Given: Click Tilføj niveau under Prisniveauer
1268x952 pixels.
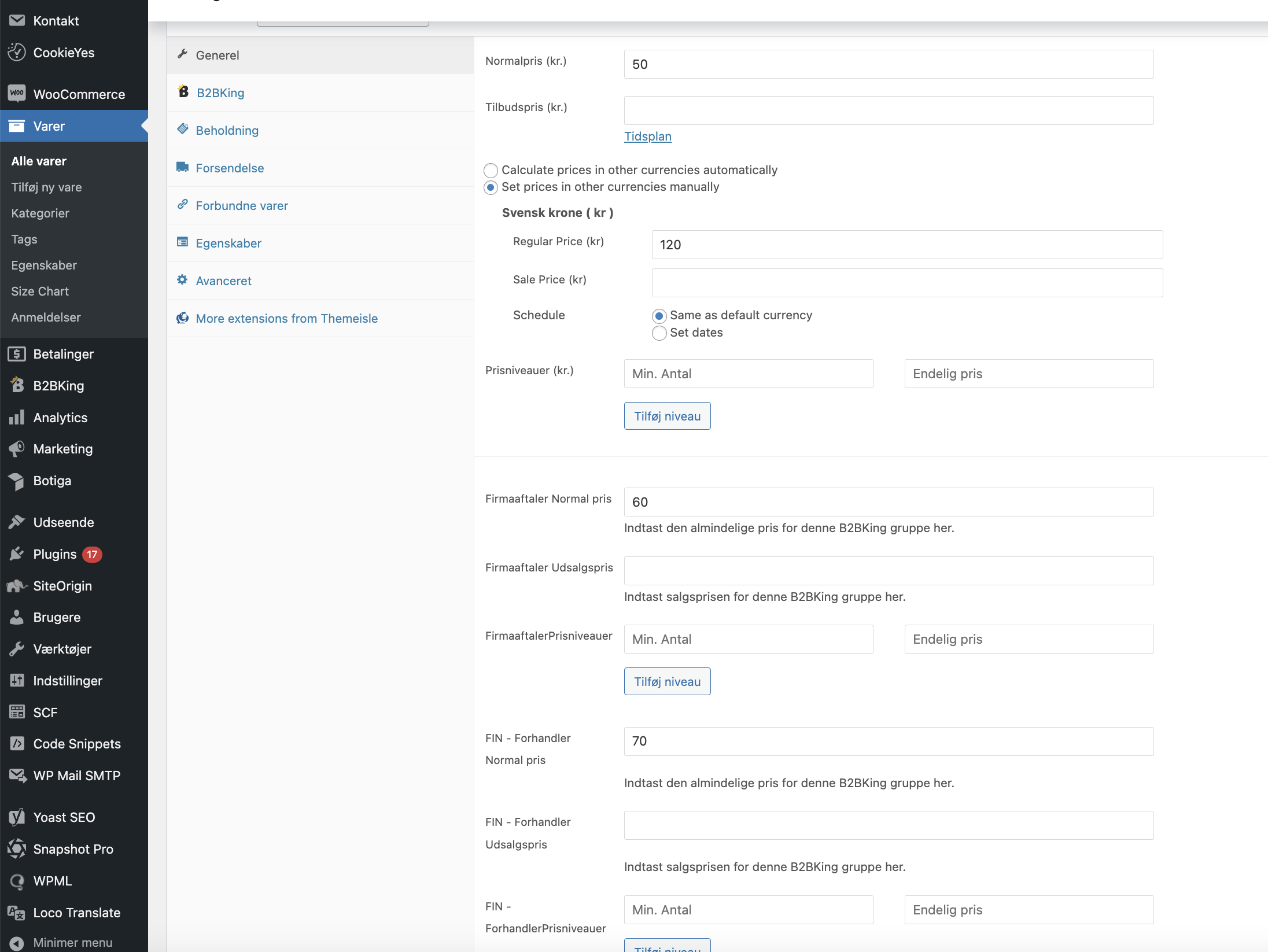Looking at the screenshot, I should coord(667,416).
